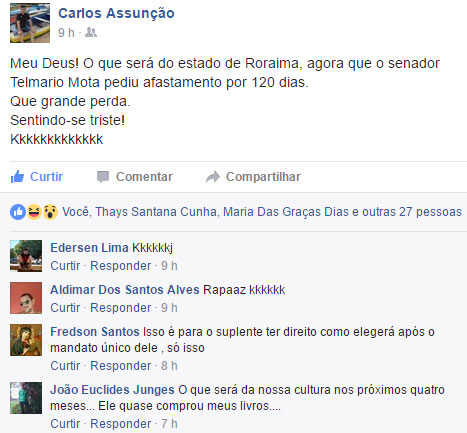View Edersen Lima's profile thumbnail
Screen dimensions: 467x433
[26, 256]
